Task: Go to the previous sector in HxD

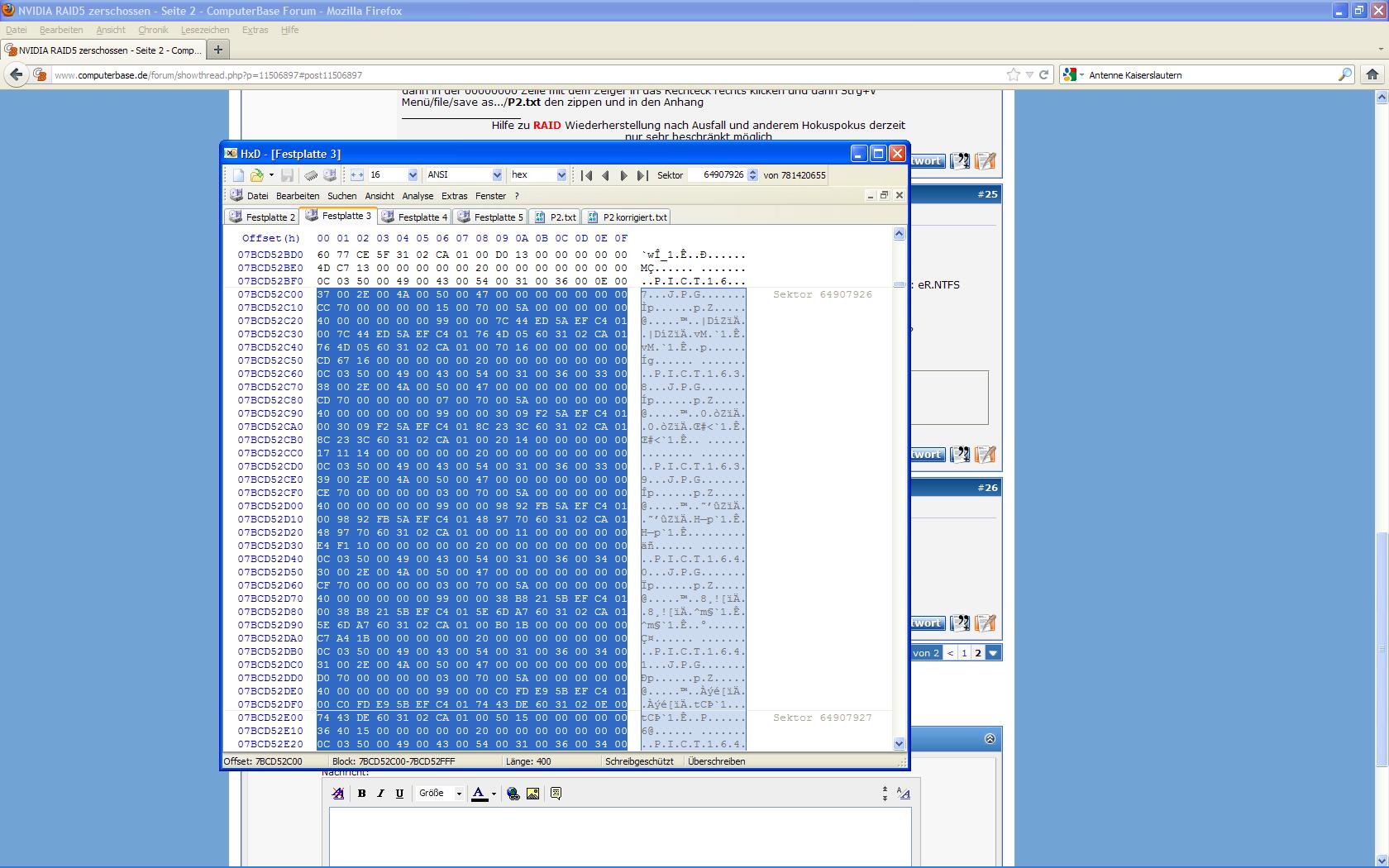Action: pos(605,175)
